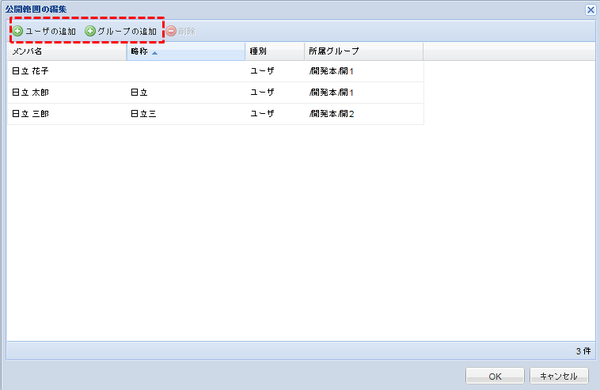Sort by the メンバ名 column header
This screenshot has width=600, height=390.
click(x=67, y=51)
